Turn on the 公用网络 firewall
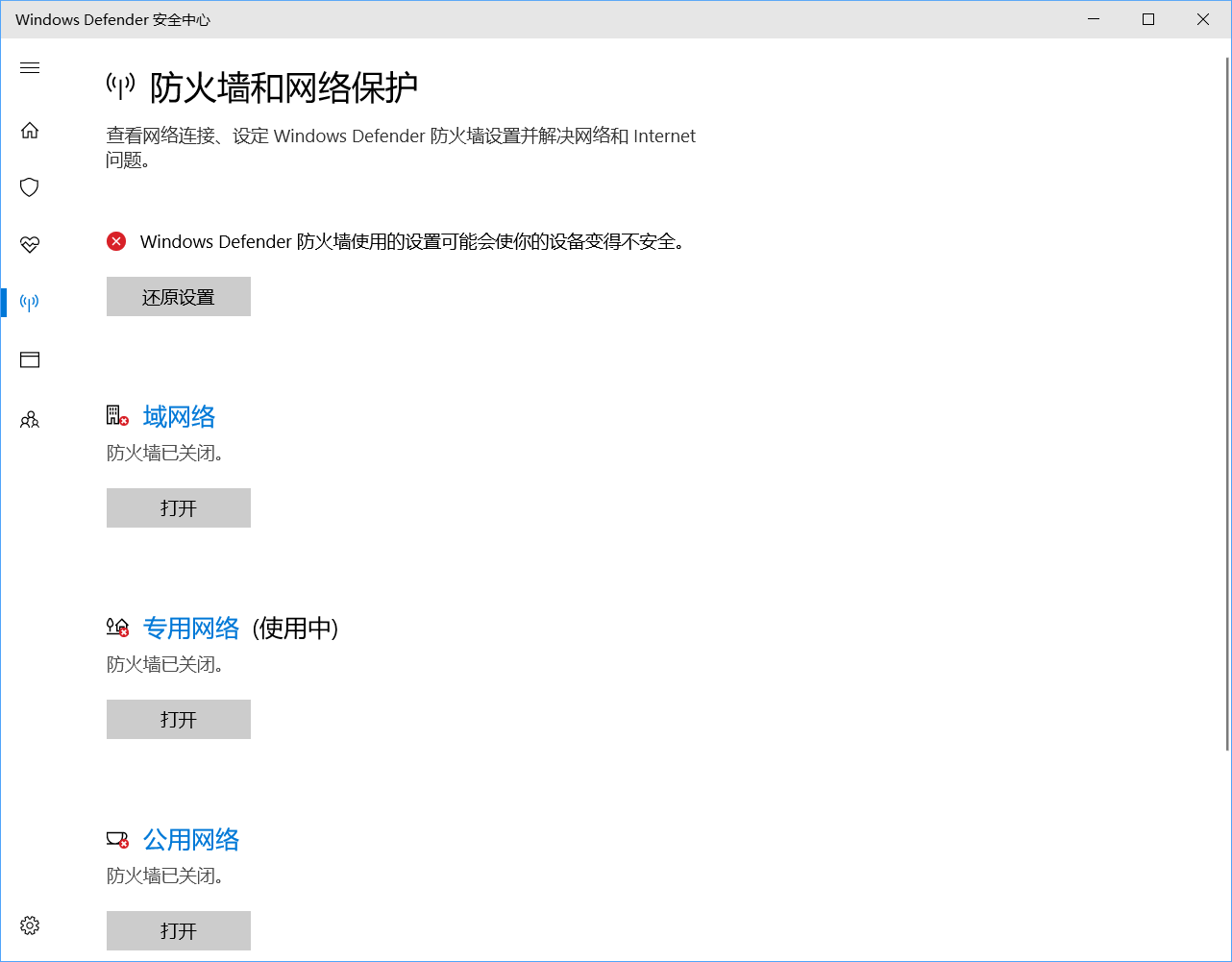This screenshot has width=1232, height=962. [x=178, y=930]
